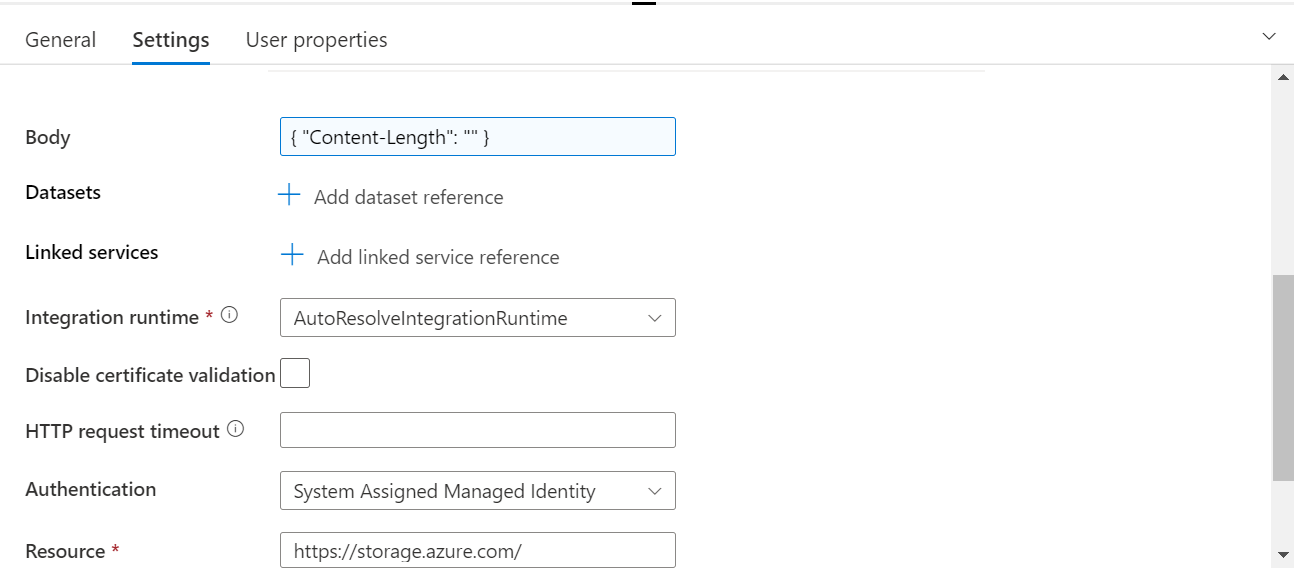Click inside the Body text field

(x=477, y=136)
